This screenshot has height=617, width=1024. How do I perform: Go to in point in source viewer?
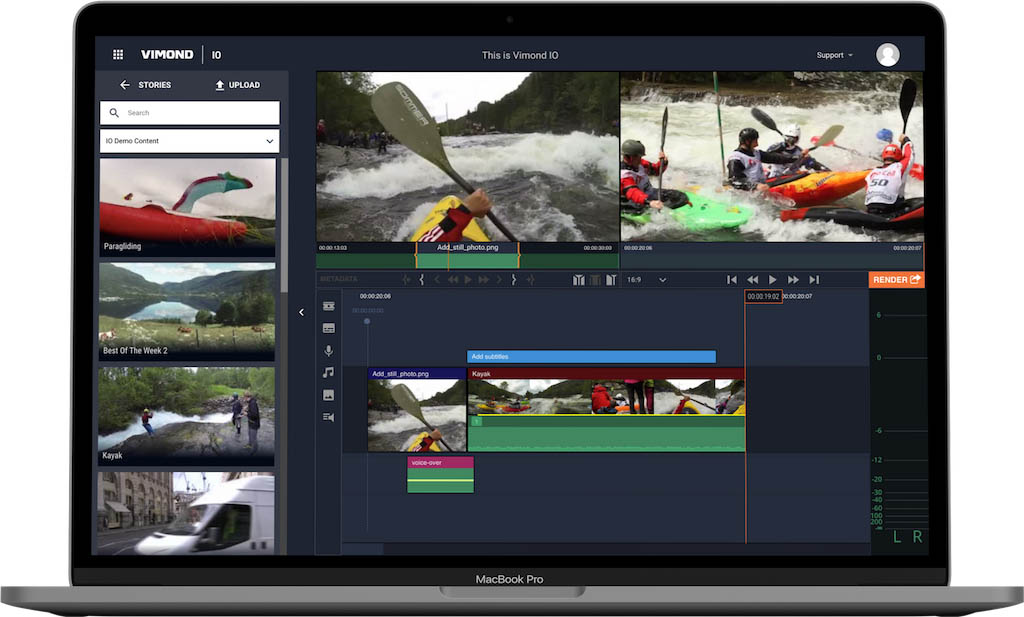coord(406,279)
